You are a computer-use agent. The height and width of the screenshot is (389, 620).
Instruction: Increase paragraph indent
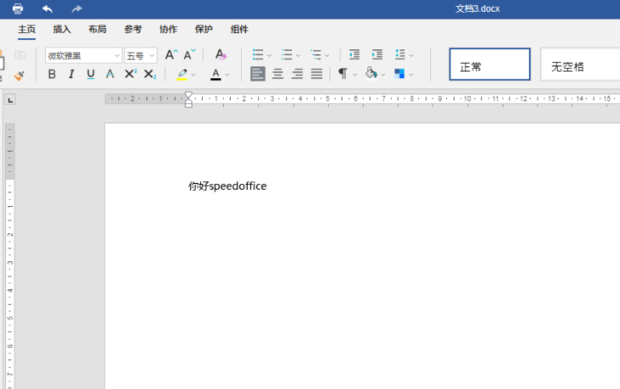pyautogui.click(x=377, y=55)
